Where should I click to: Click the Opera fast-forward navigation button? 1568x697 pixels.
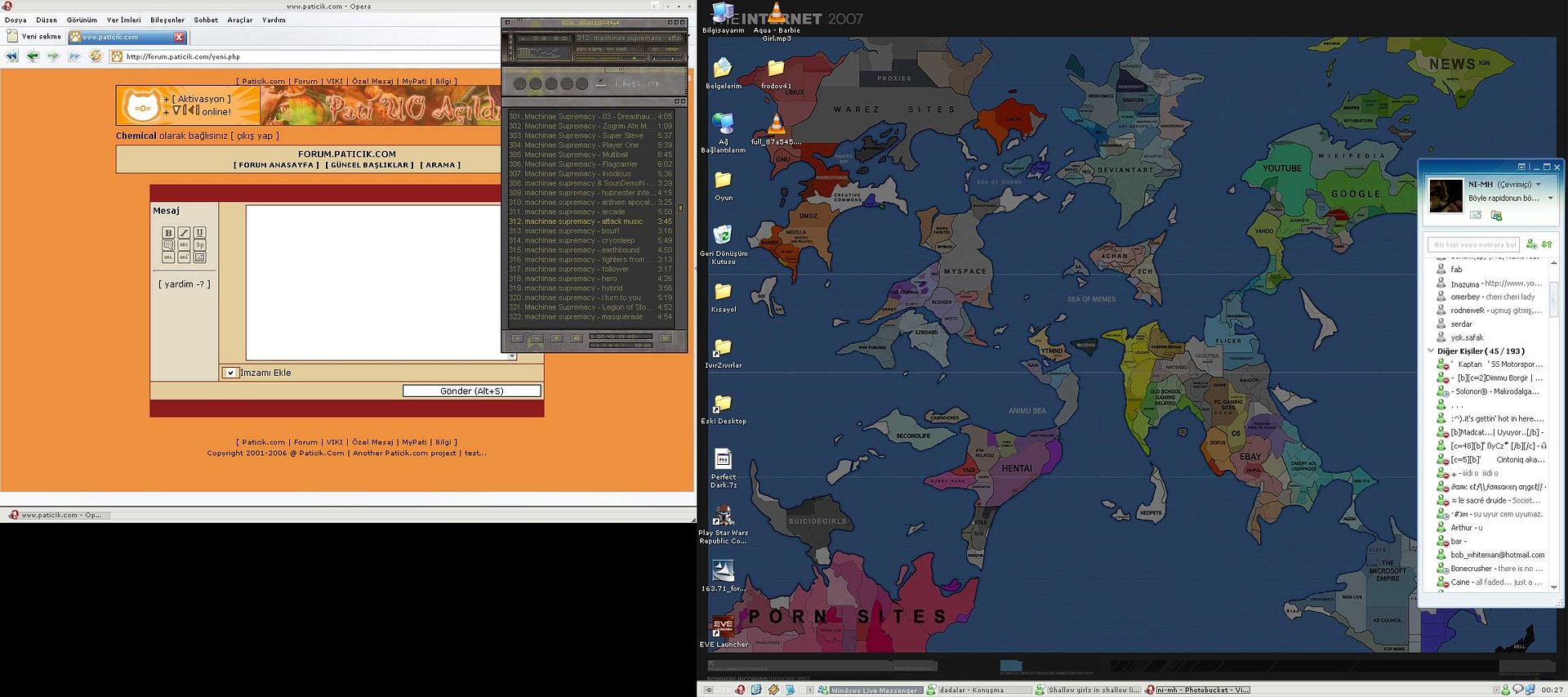74,56
